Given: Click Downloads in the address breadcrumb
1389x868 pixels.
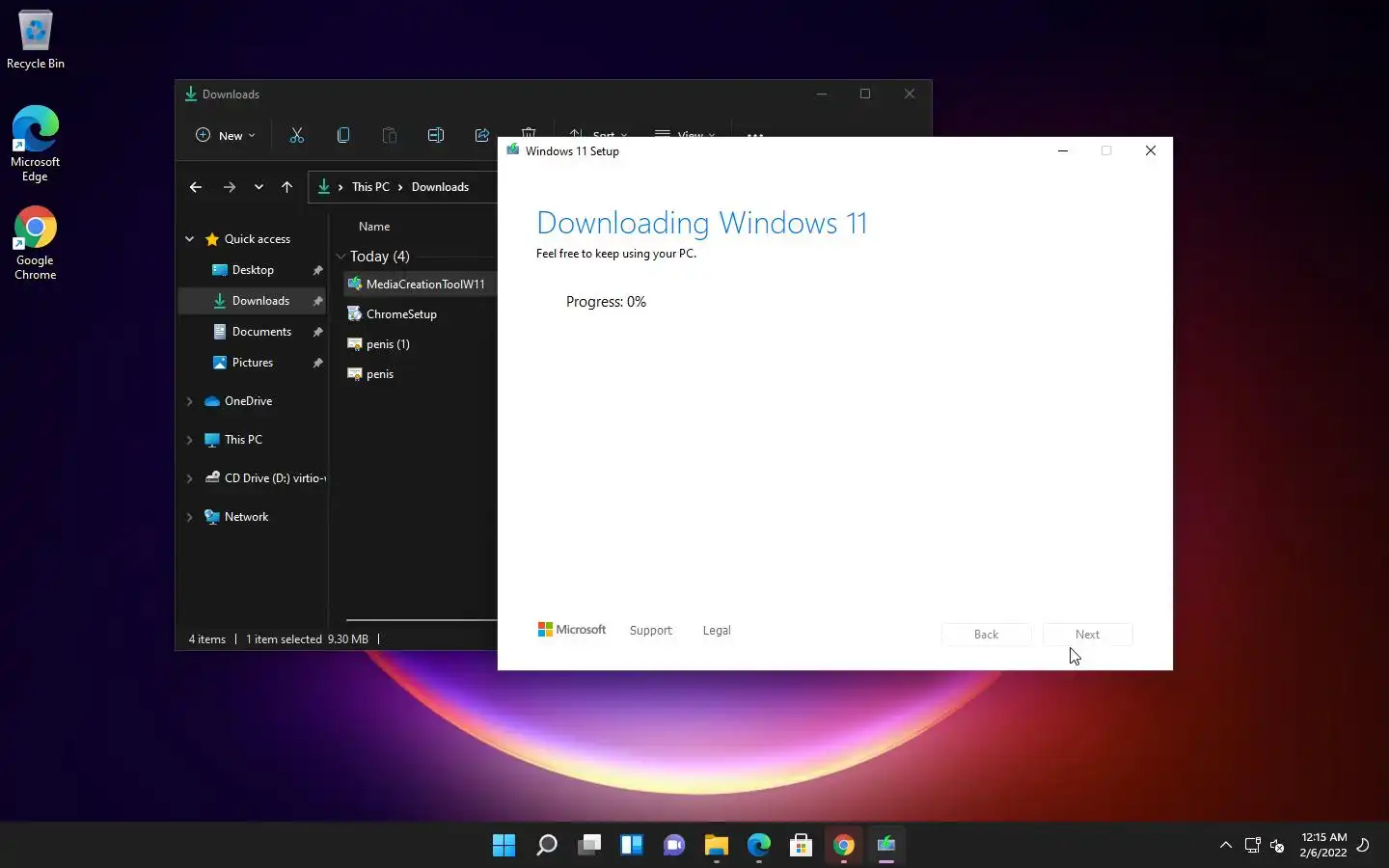Looking at the screenshot, I should click(440, 187).
